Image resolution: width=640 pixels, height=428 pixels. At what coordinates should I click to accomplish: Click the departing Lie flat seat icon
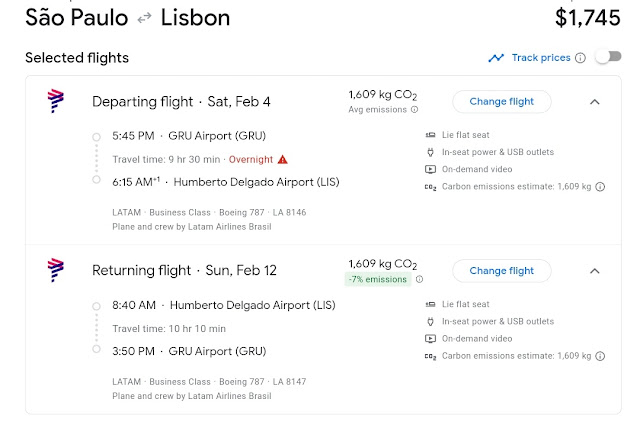pyautogui.click(x=430, y=135)
